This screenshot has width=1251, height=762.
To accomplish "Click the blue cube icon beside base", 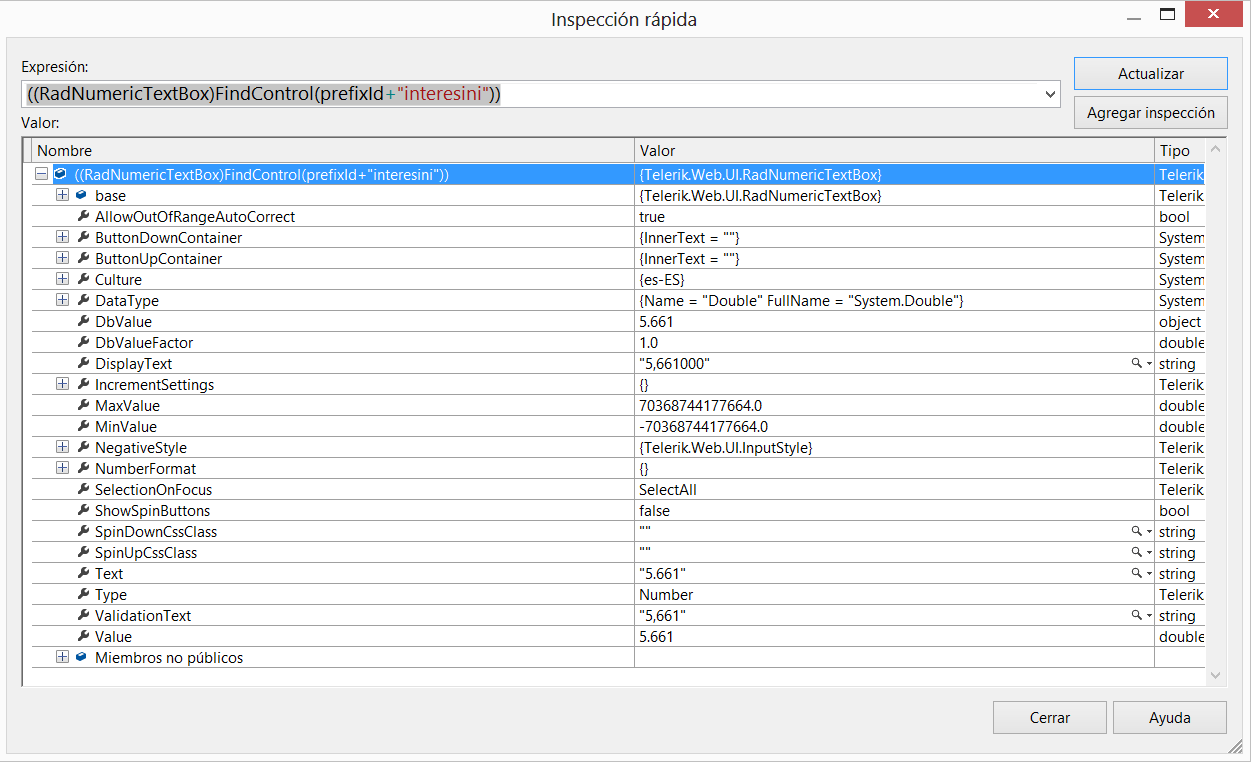I will pyautogui.click(x=81, y=196).
